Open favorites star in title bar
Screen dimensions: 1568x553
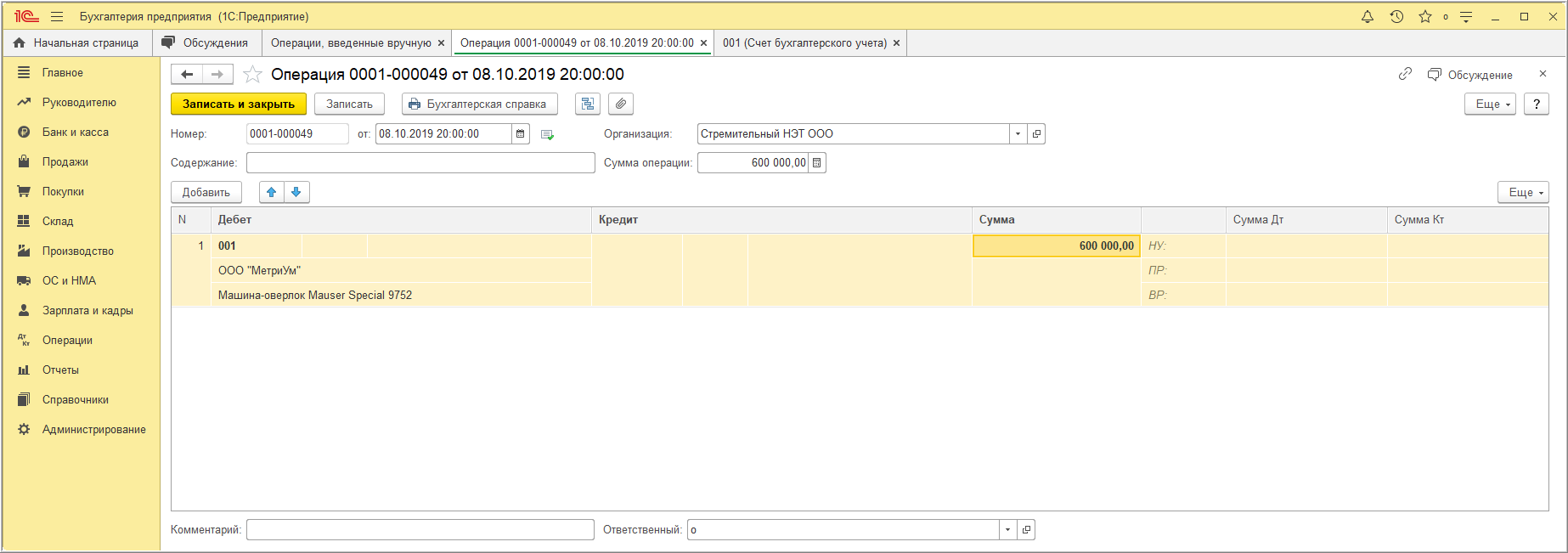[1425, 16]
